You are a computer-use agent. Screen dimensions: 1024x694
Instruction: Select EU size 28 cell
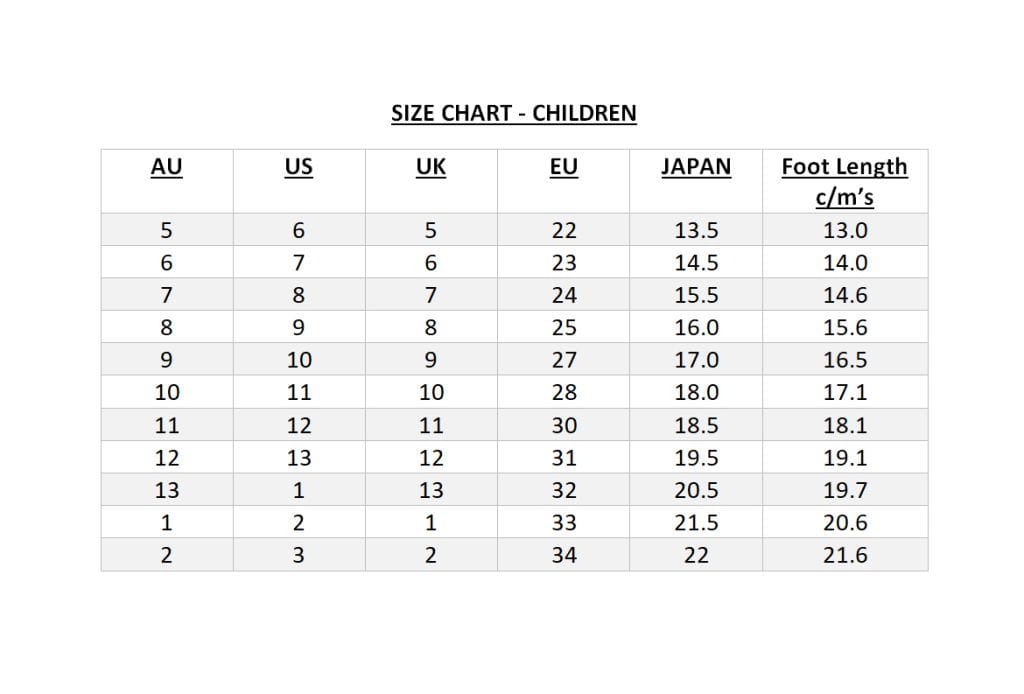click(x=564, y=393)
